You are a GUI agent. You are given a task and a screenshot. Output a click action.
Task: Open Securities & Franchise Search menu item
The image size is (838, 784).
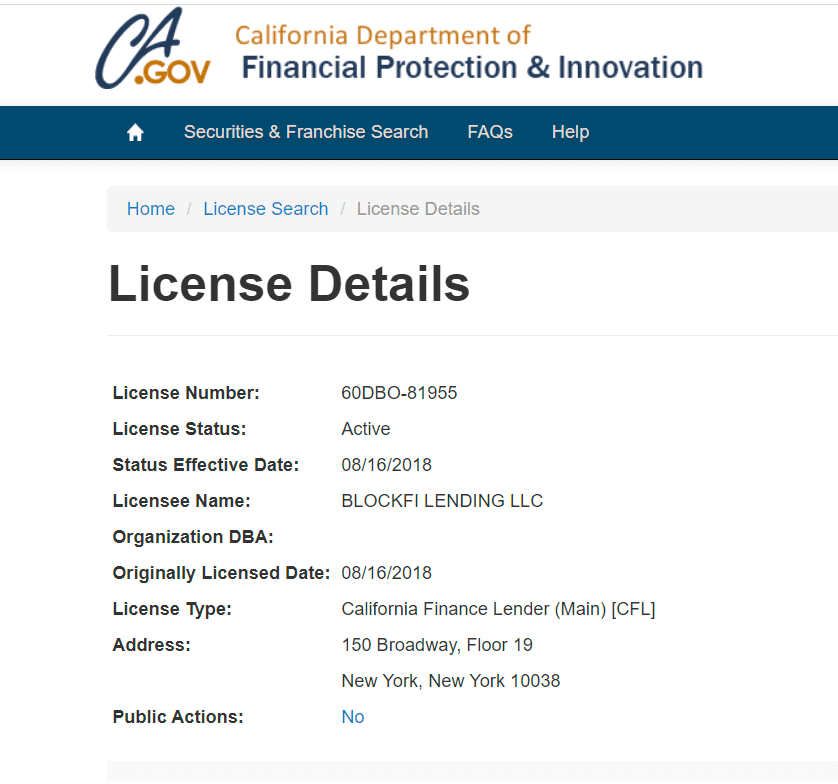pyautogui.click(x=306, y=132)
